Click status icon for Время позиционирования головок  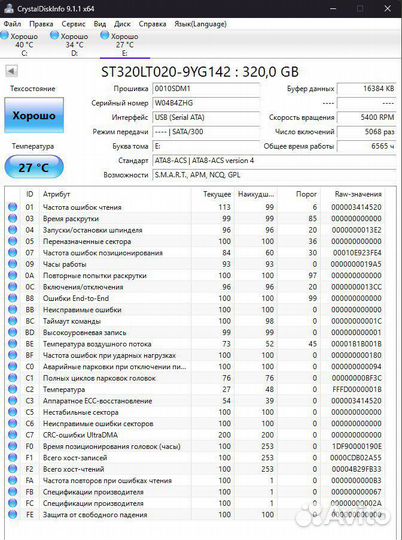[12, 446]
